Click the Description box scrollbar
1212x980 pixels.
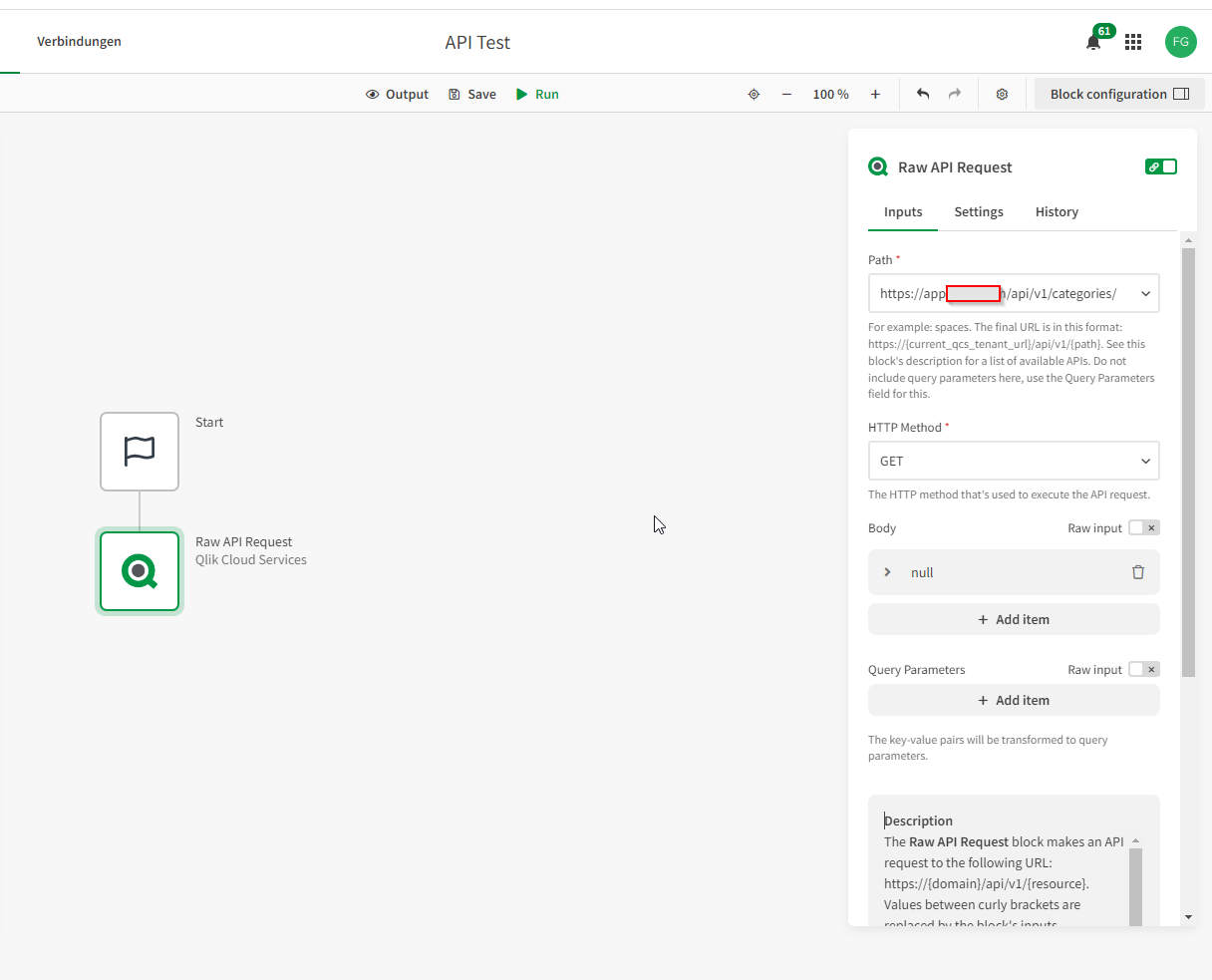[1135, 886]
